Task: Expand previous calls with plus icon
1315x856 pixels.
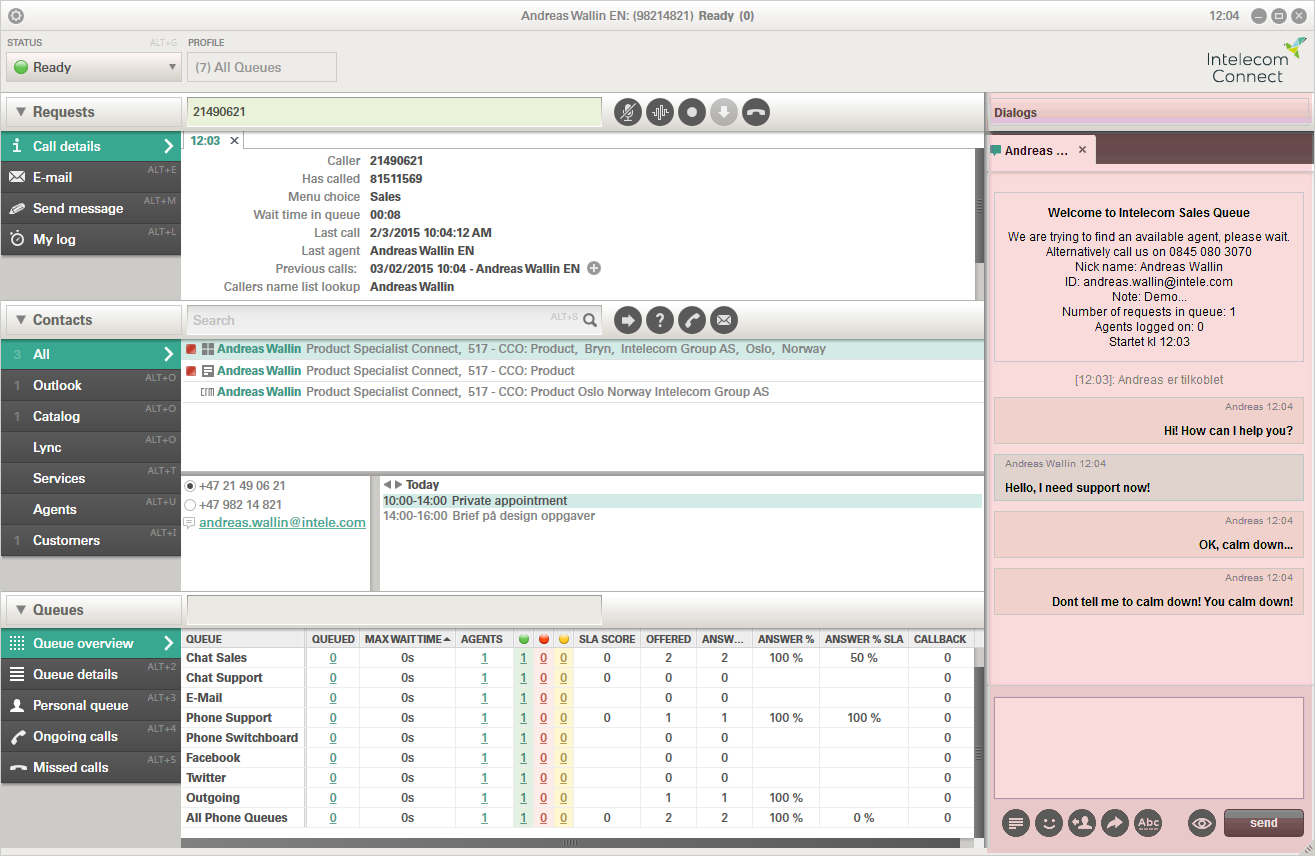Action: click(x=594, y=269)
